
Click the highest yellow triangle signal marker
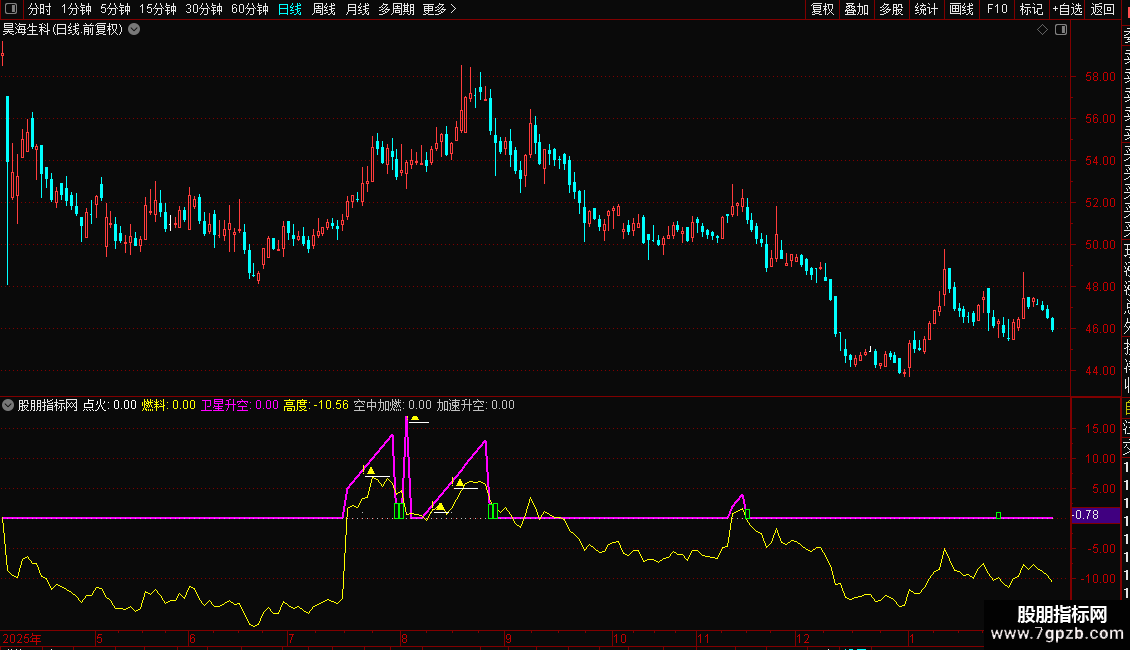click(414, 417)
